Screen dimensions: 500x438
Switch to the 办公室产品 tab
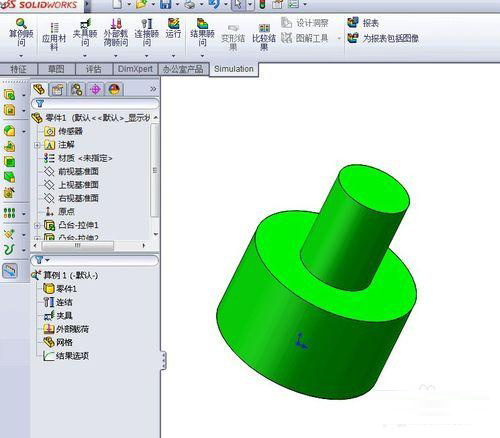pyautogui.click(x=183, y=69)
